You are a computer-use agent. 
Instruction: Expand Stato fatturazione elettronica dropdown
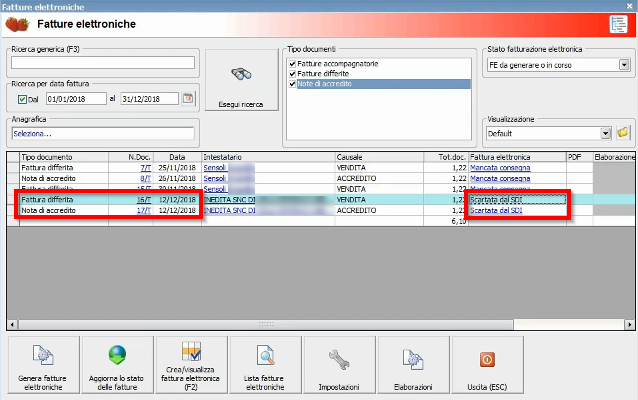tap(623, 64)
